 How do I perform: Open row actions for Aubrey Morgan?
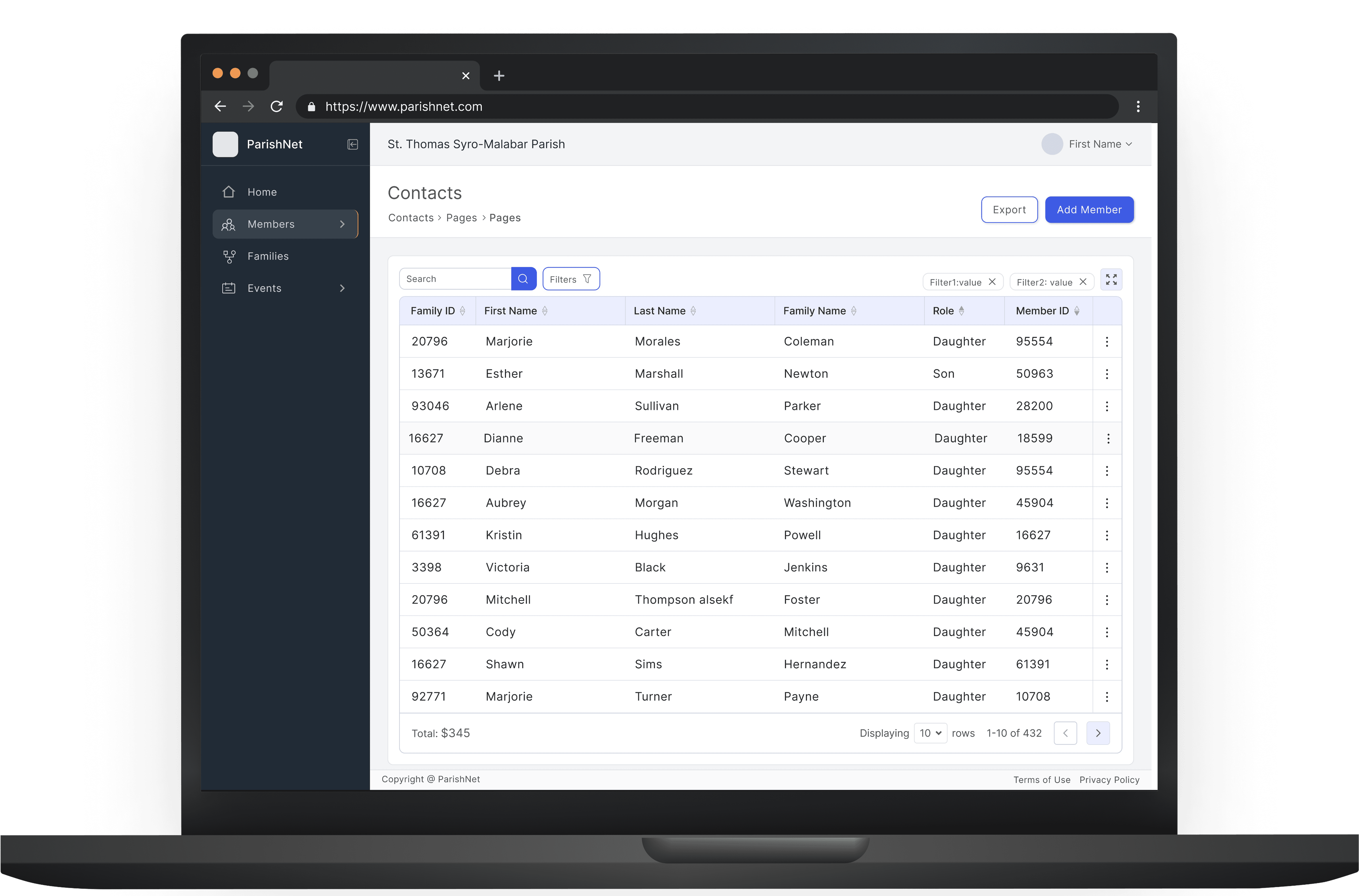[x=1107, y=503]
